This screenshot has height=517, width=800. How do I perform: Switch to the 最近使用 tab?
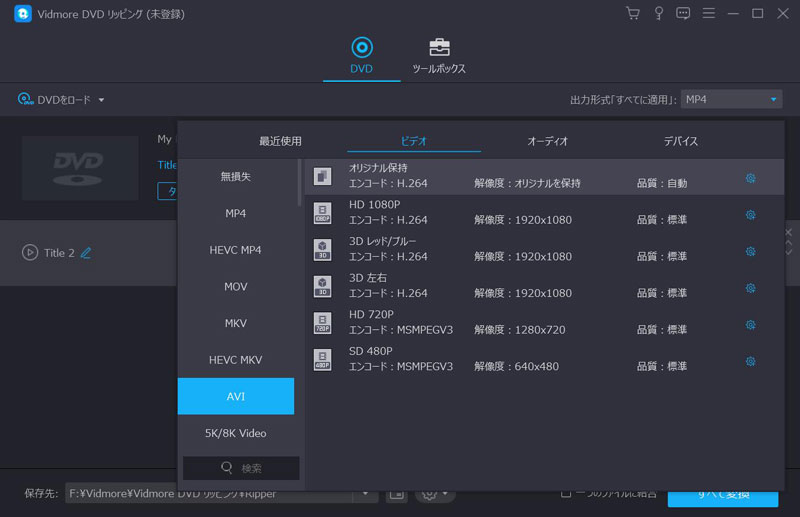tap(280, 141)
